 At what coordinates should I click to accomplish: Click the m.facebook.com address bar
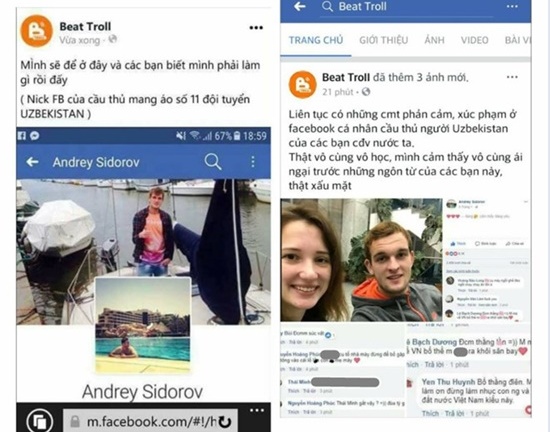pos(150,422)
